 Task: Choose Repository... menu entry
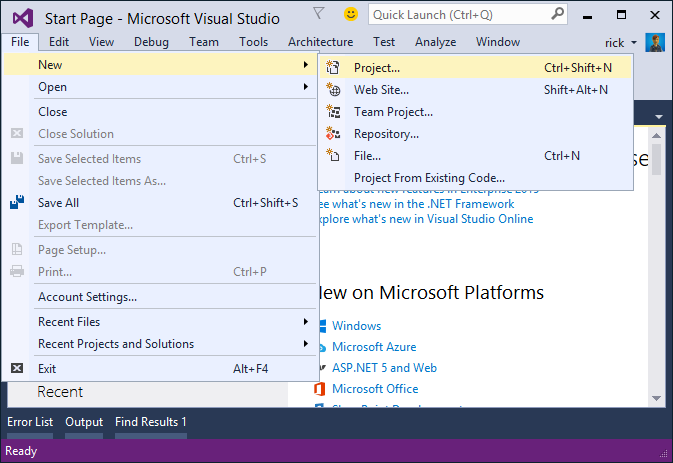476,134
